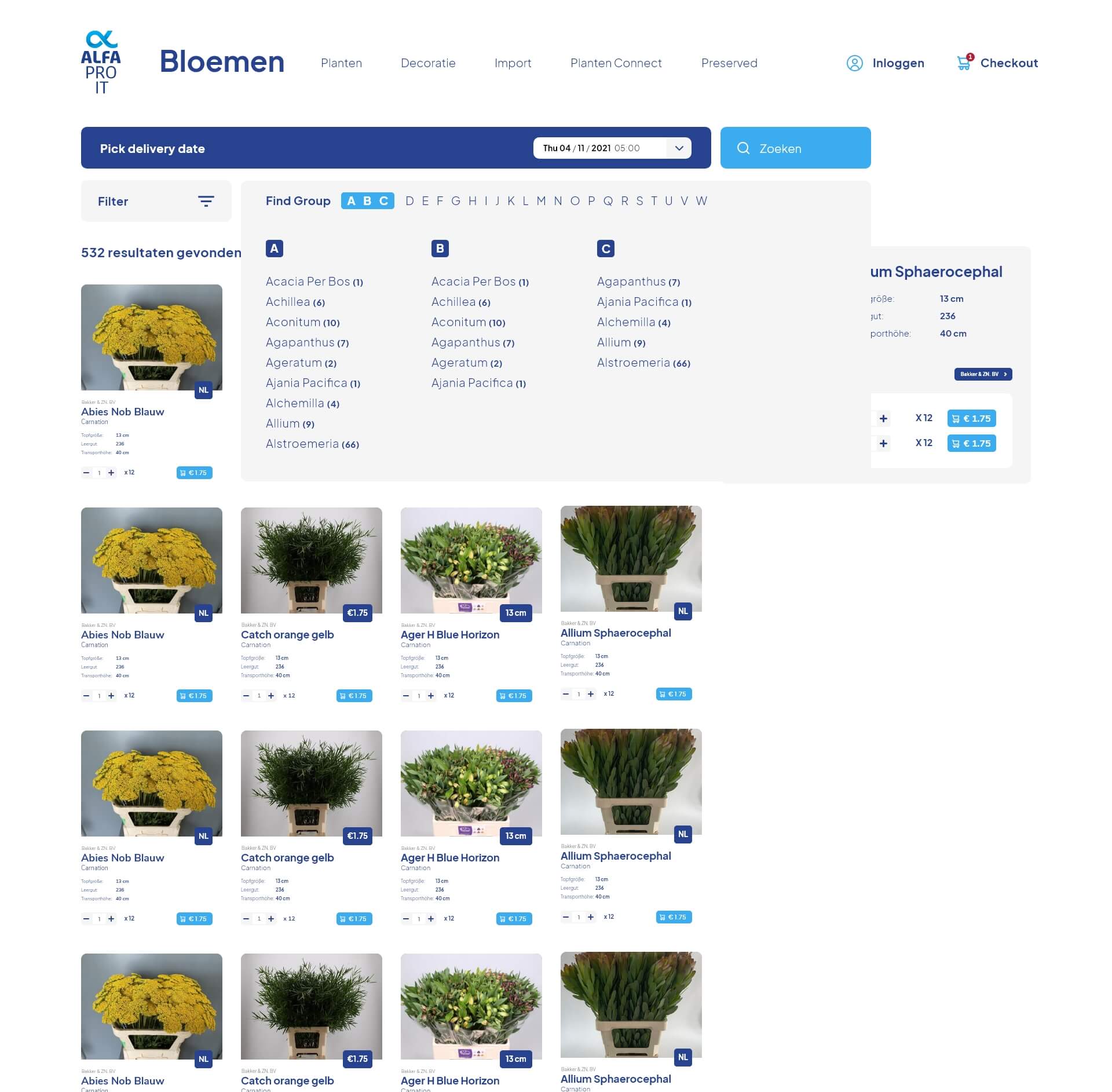1112x1092 pixels.
Task: Open the Bloemen section
Action: pos(222,61)
